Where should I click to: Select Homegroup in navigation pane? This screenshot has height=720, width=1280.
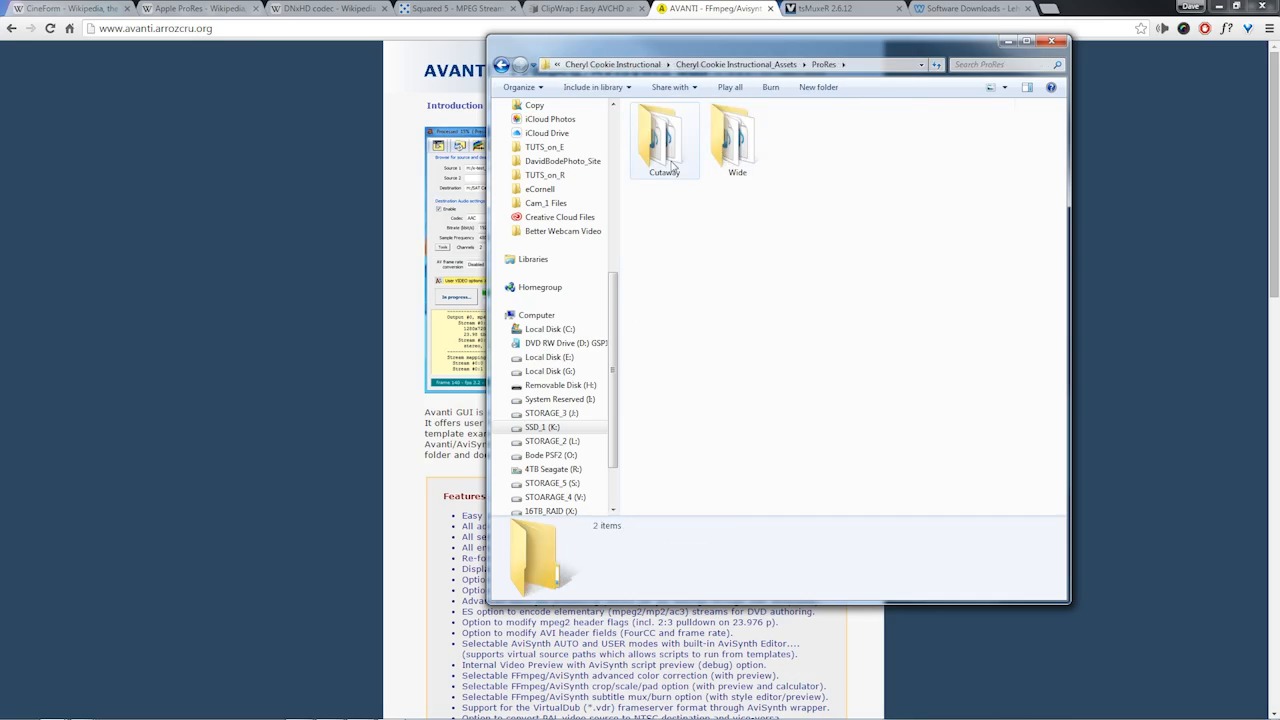pos(540,287)
